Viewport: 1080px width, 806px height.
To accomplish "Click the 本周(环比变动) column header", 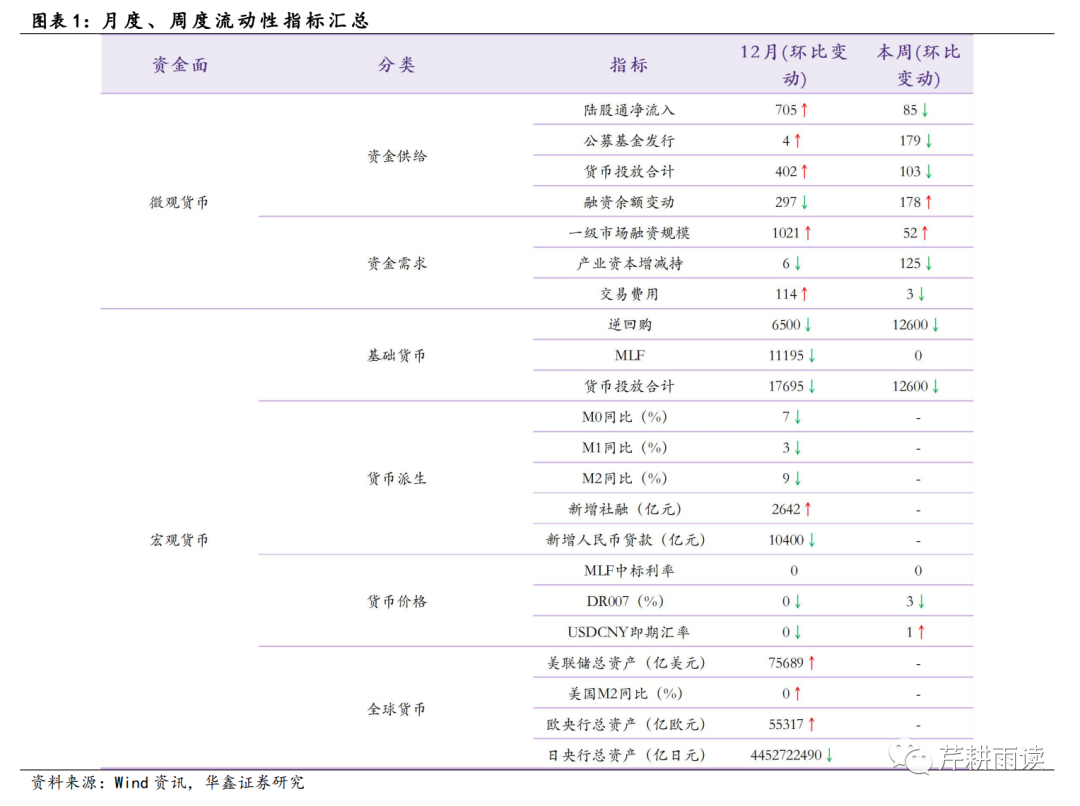I will [918, 65].
